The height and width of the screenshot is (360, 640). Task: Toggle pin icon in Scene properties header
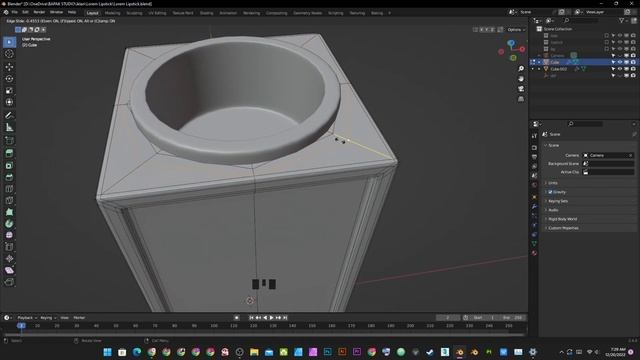tap(634, 134)
